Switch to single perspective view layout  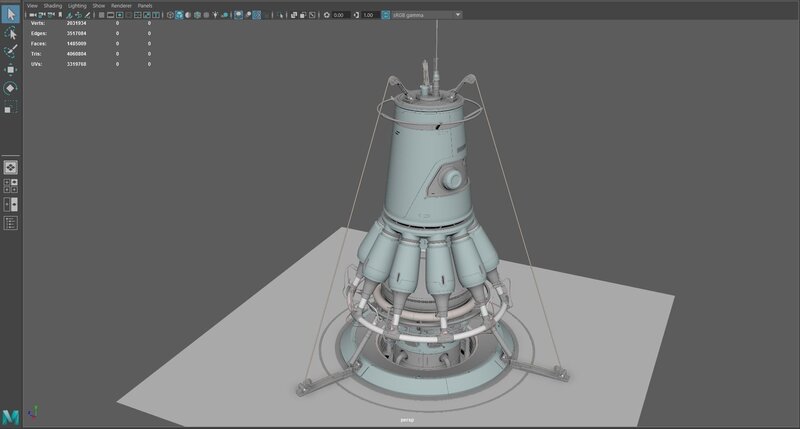(x=11, y=167)
